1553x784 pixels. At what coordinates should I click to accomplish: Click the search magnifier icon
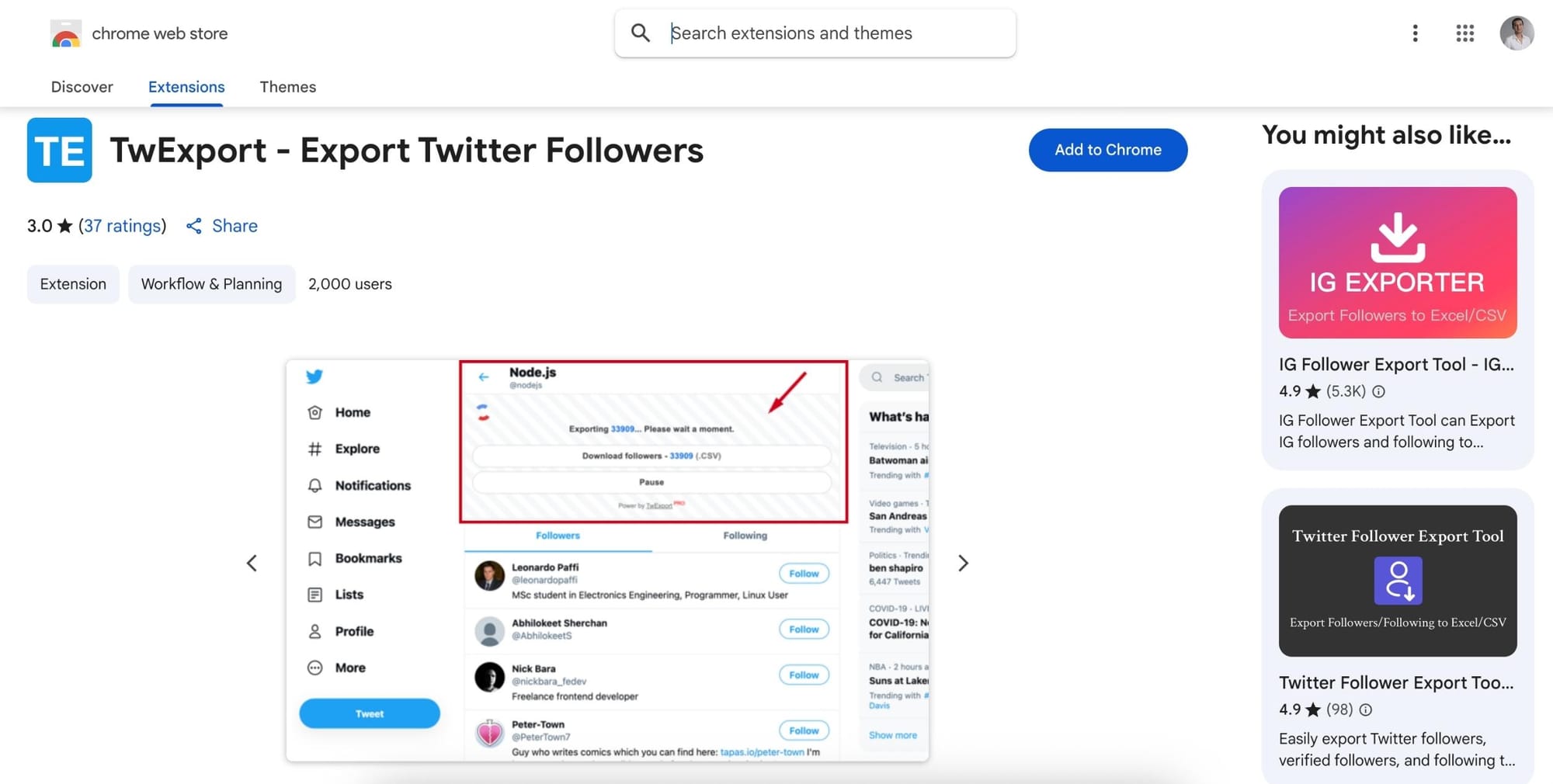pyautogui.click(x=640, y=33)
